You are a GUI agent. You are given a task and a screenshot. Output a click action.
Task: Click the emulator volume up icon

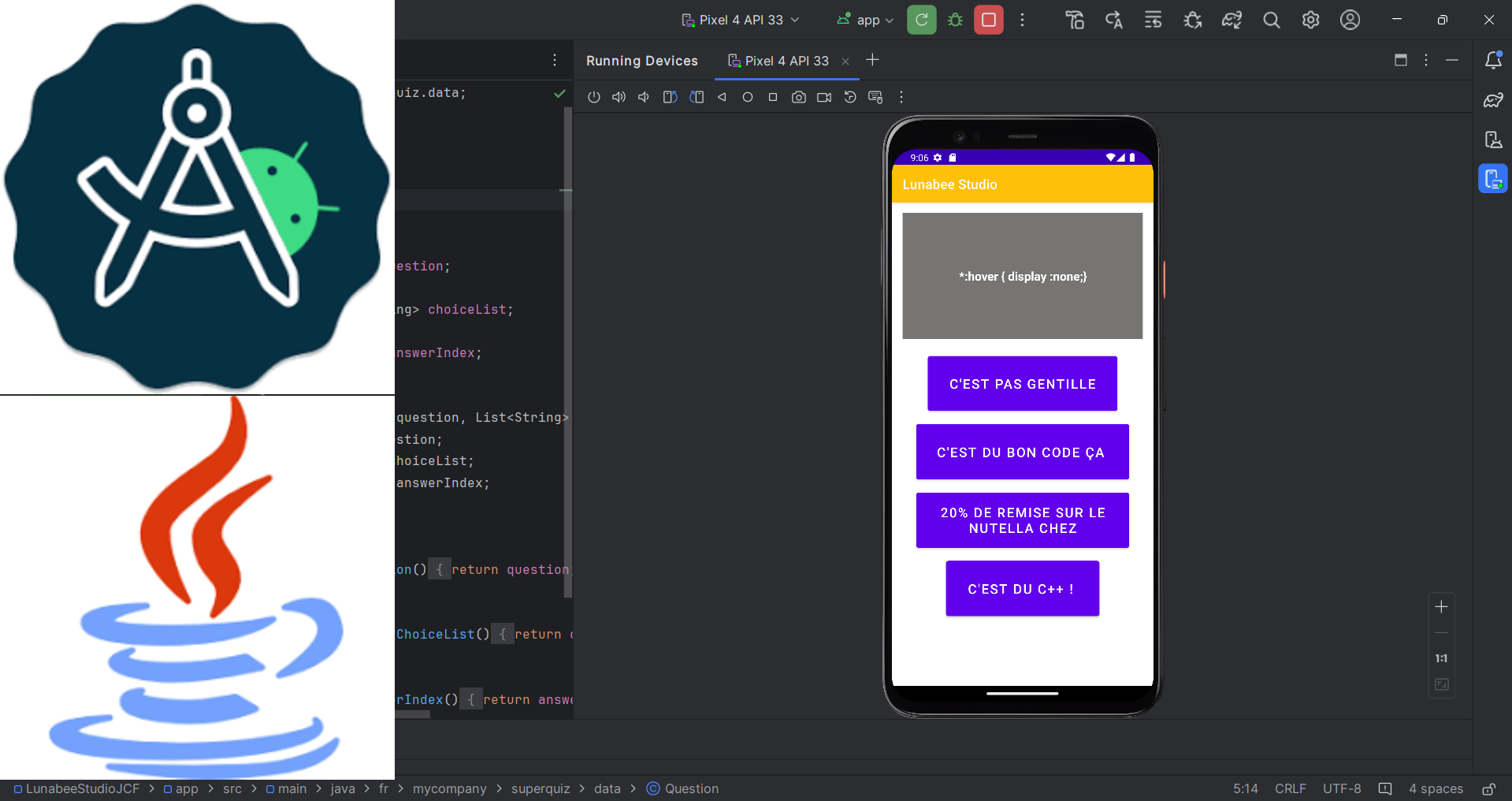(x=619, y=97)
